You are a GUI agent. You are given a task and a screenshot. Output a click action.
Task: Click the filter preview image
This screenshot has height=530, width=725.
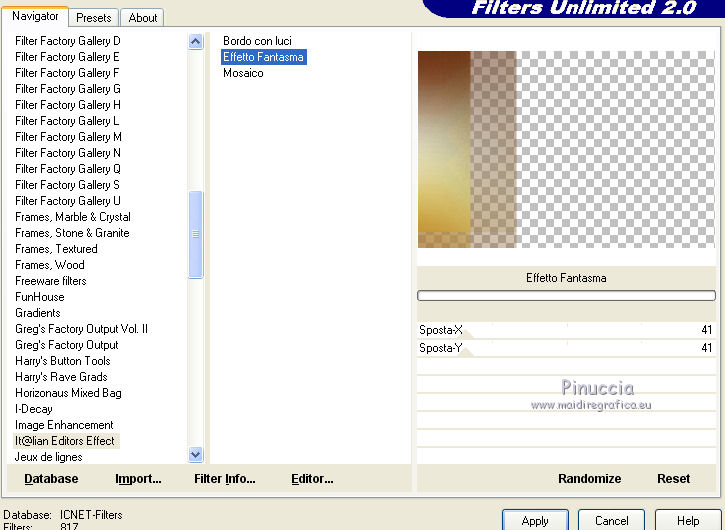click(x=566, y=149)
